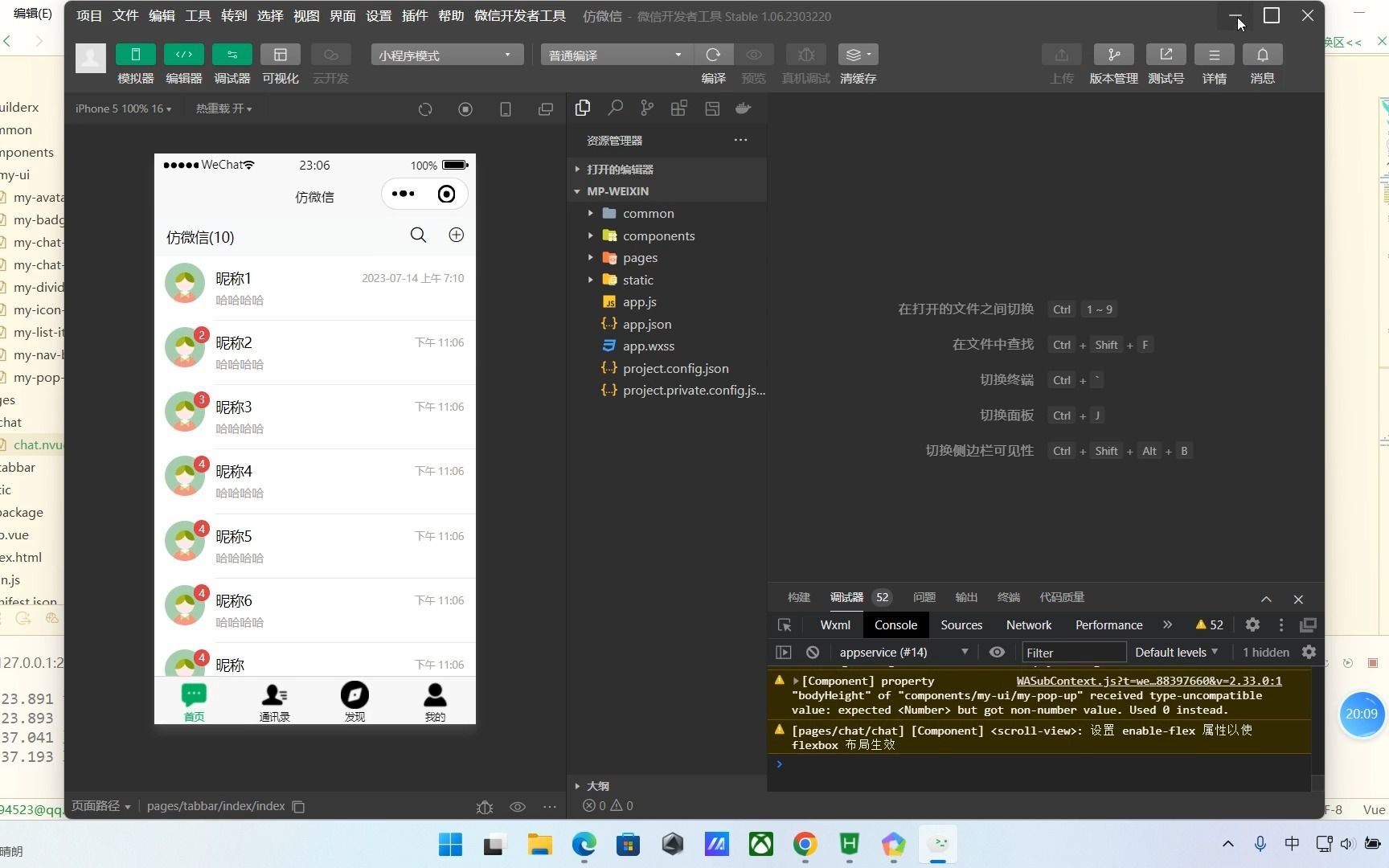Open the 工具 menu
Screen dimensions: 1389x868
(198, 16)
